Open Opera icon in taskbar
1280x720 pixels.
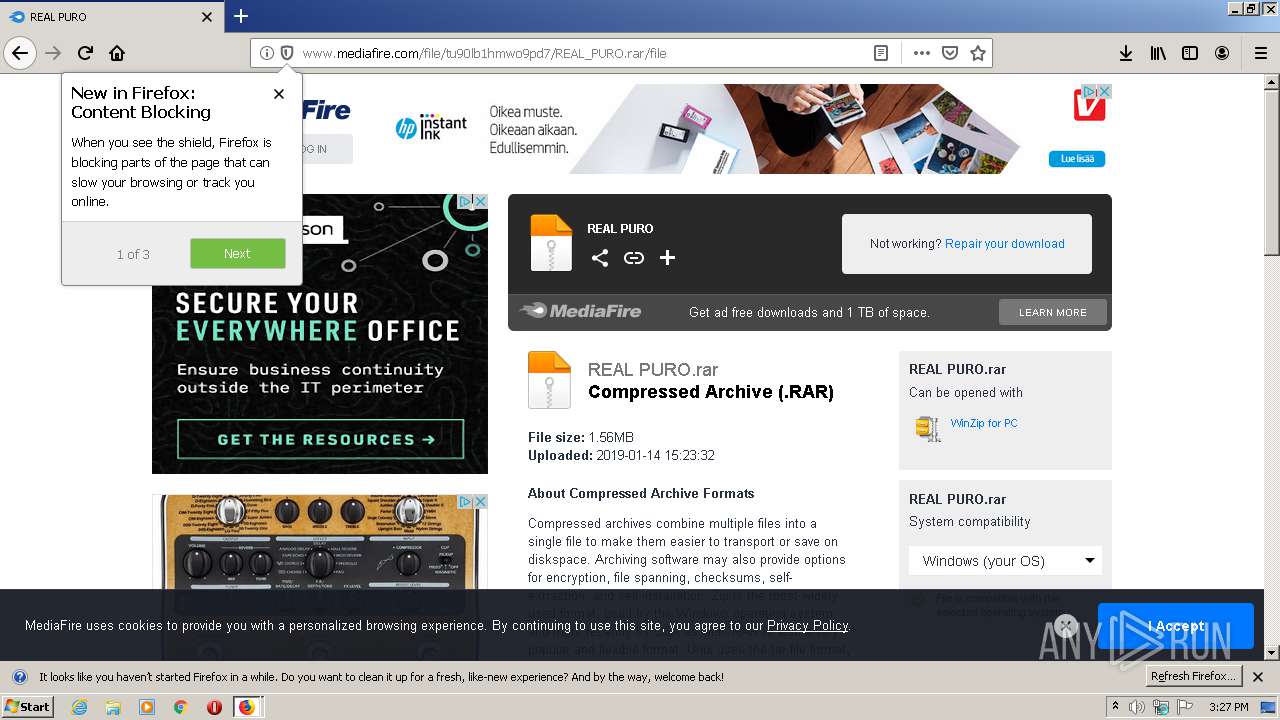point(214,707)
